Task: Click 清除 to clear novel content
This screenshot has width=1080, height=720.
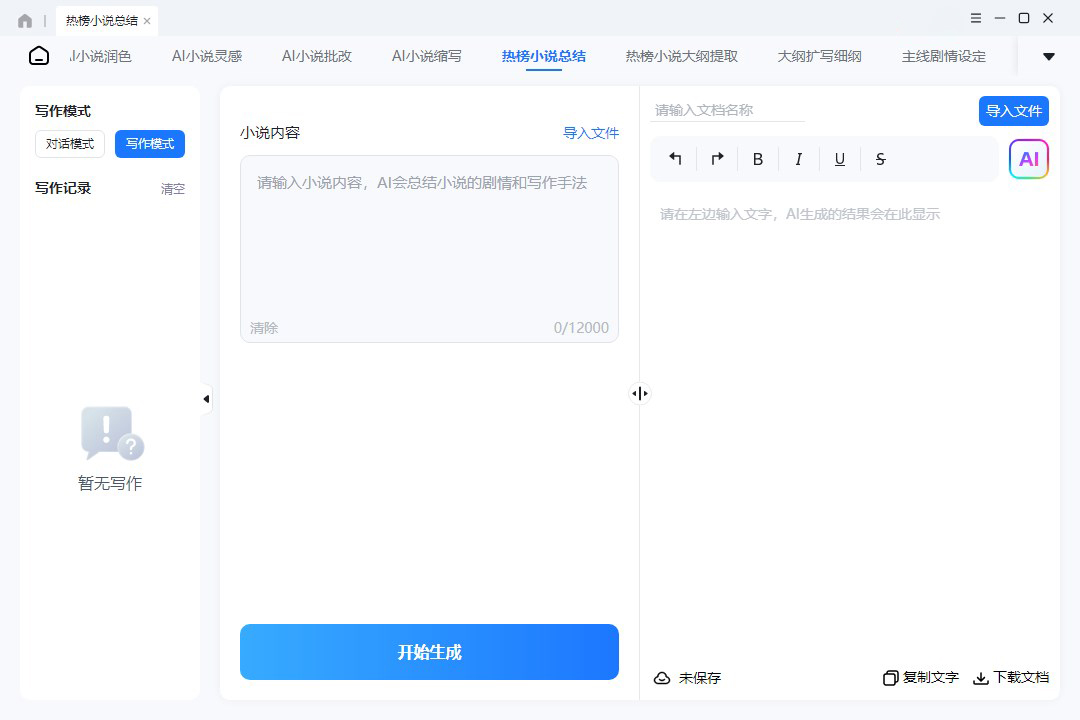Action: tap(264, 328)
